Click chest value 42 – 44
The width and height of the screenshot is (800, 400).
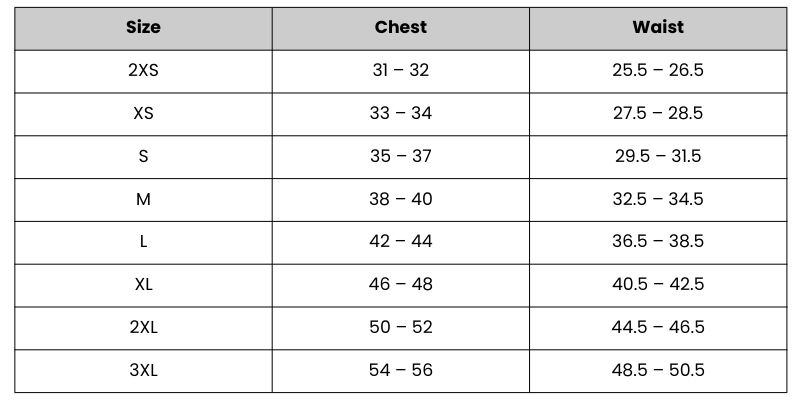tap(400, 242)
